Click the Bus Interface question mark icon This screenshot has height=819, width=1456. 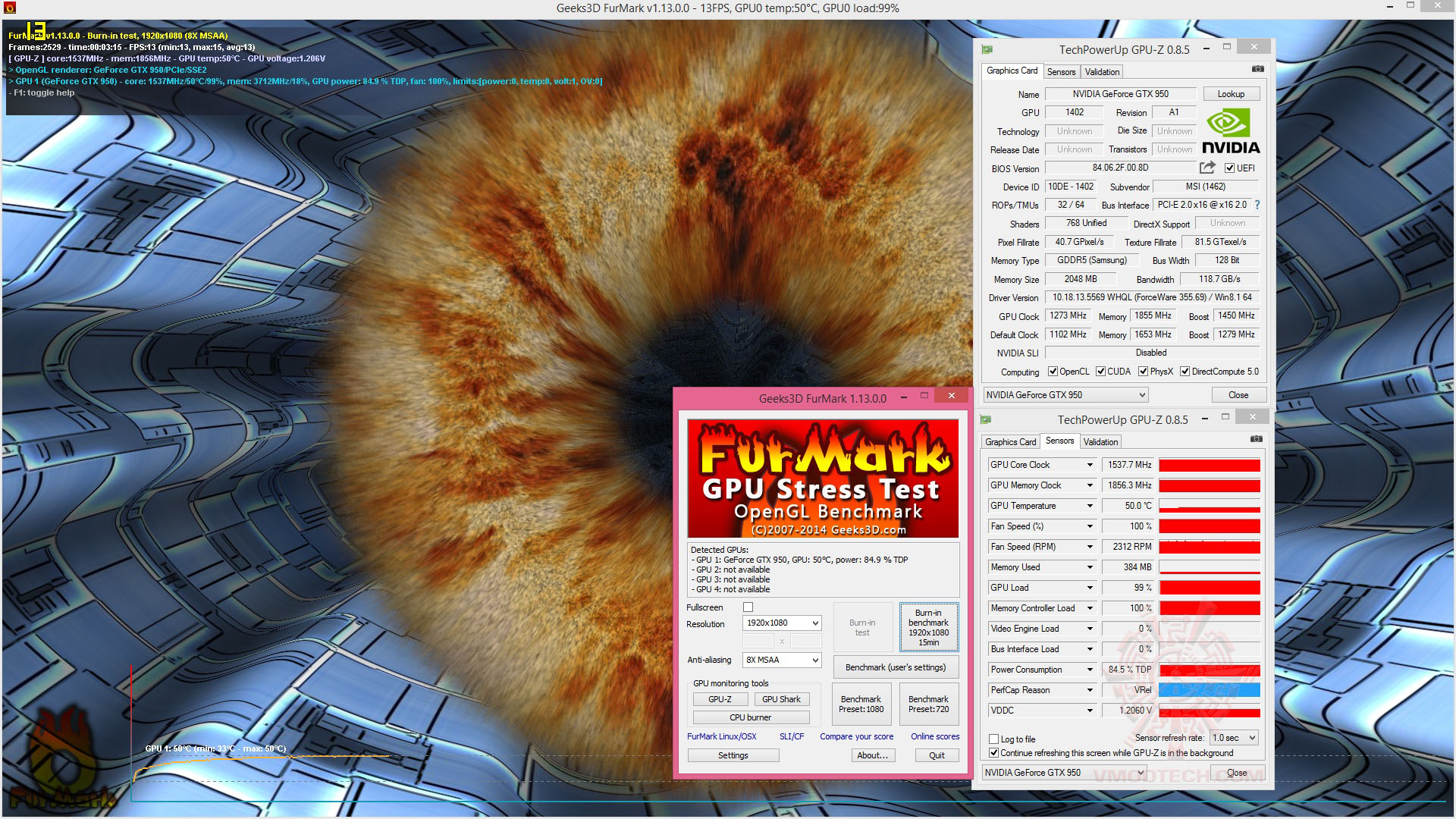coord(1257,205)
